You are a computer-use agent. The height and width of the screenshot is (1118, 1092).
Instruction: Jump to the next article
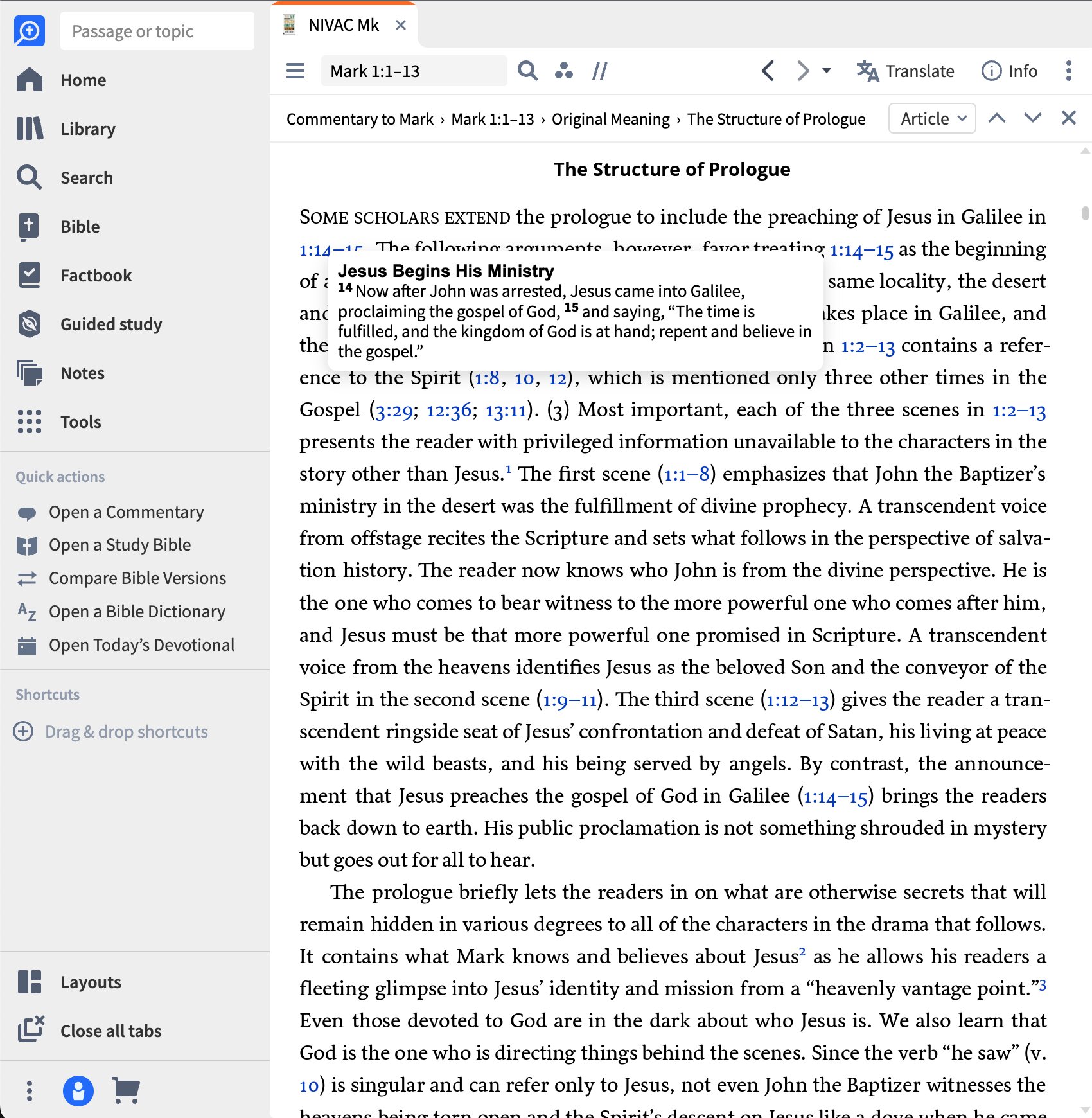tap(1033, 118)
